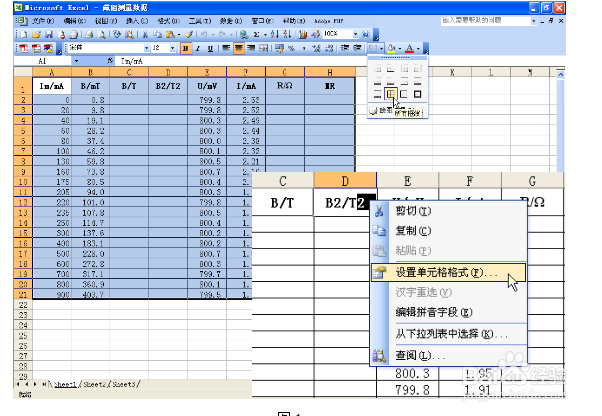Sort descending with the Z-A icon
Screen dimensions: 602x416
pos(287,35)
